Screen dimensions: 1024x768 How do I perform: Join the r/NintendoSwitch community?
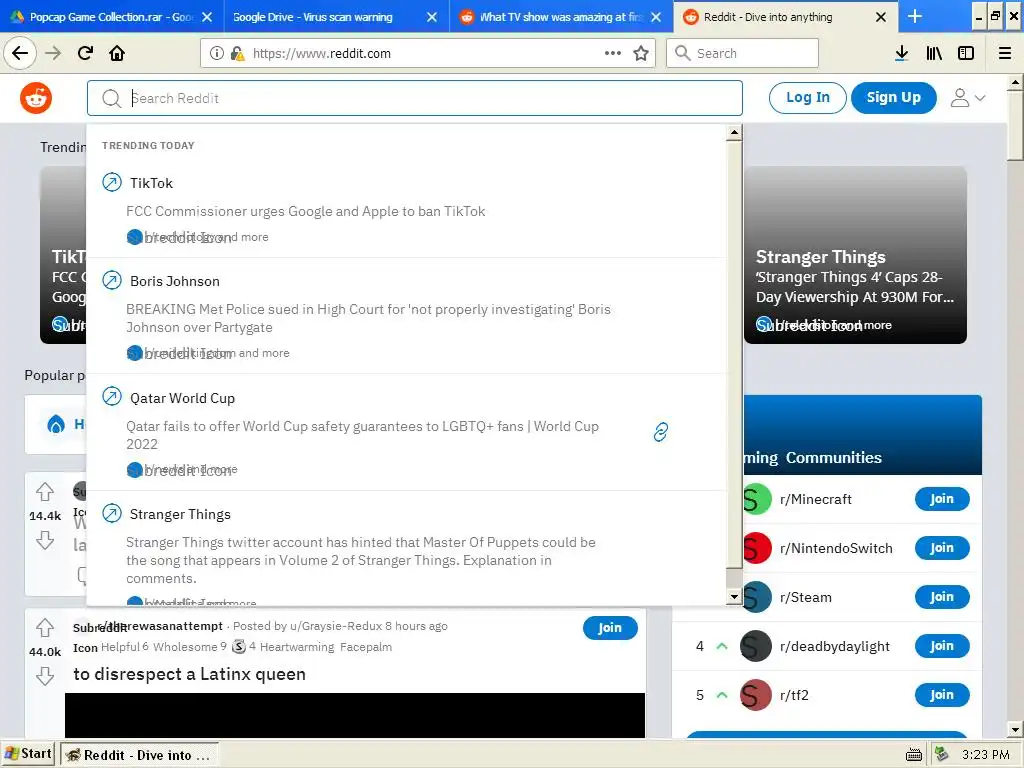(942, 549)
